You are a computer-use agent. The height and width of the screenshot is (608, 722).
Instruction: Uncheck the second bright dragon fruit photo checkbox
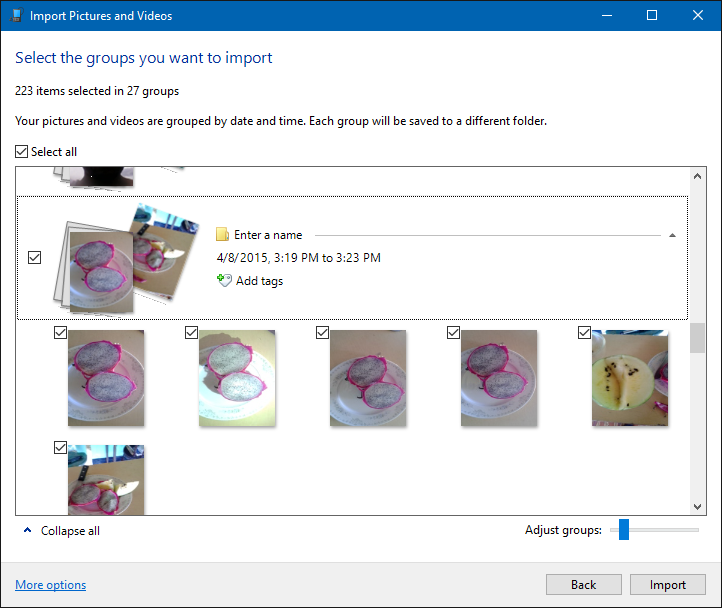click(x=191, y=332)
